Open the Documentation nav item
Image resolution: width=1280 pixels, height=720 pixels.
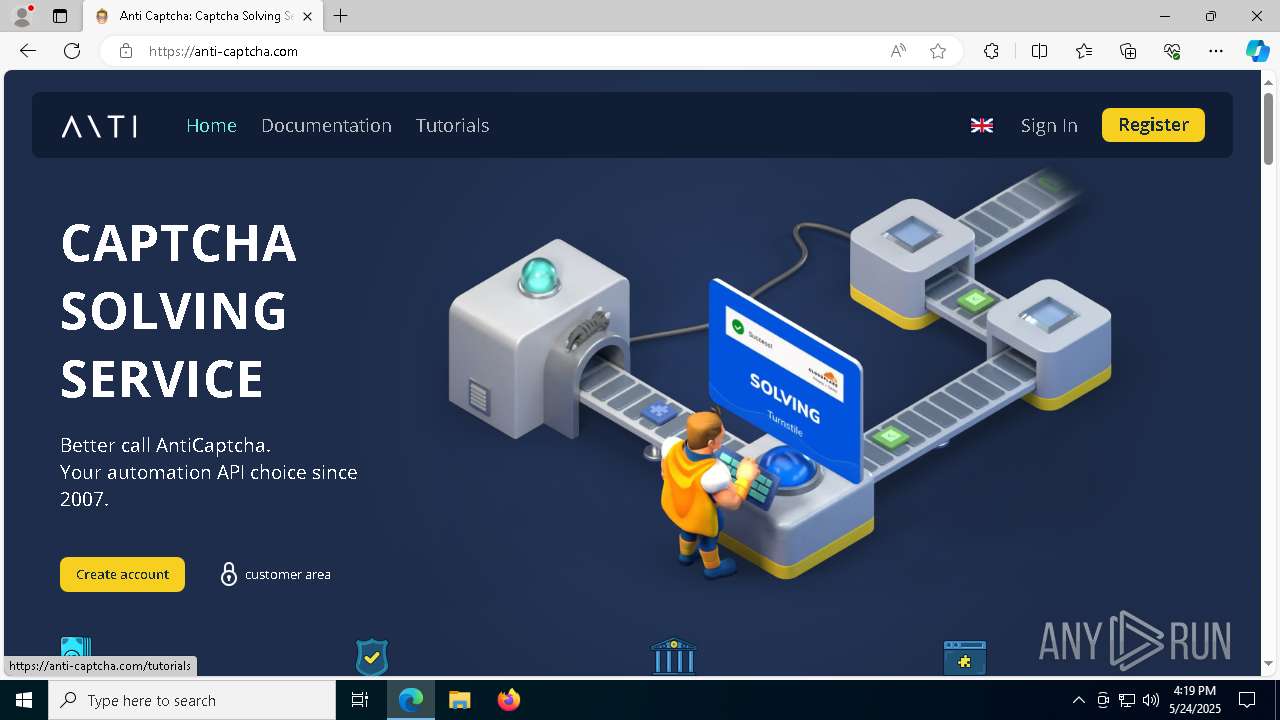[x=326, y=125]
